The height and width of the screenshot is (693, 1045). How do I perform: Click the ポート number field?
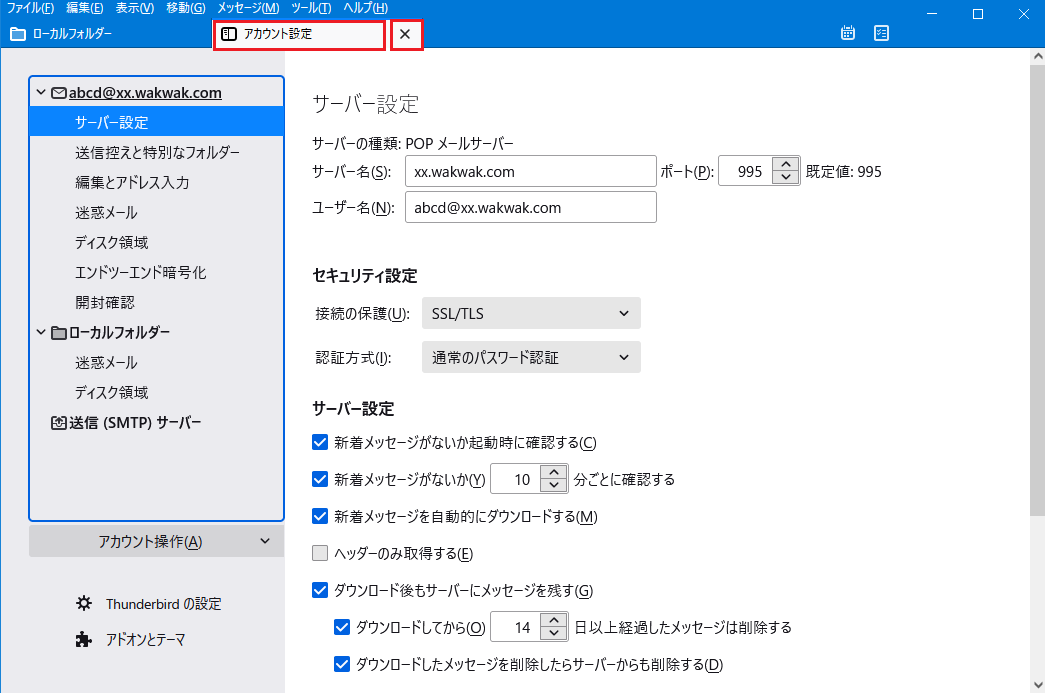click(746, 171)
